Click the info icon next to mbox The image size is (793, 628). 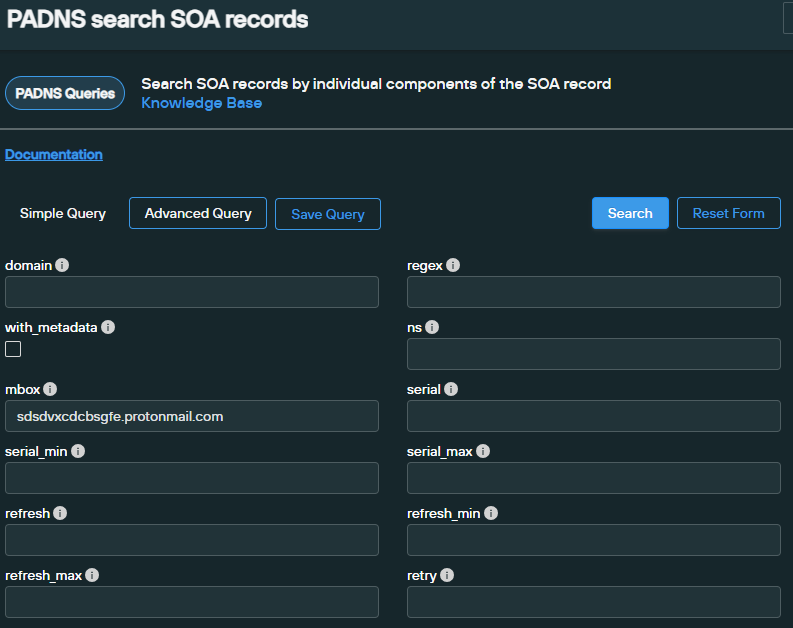(50, 389)
